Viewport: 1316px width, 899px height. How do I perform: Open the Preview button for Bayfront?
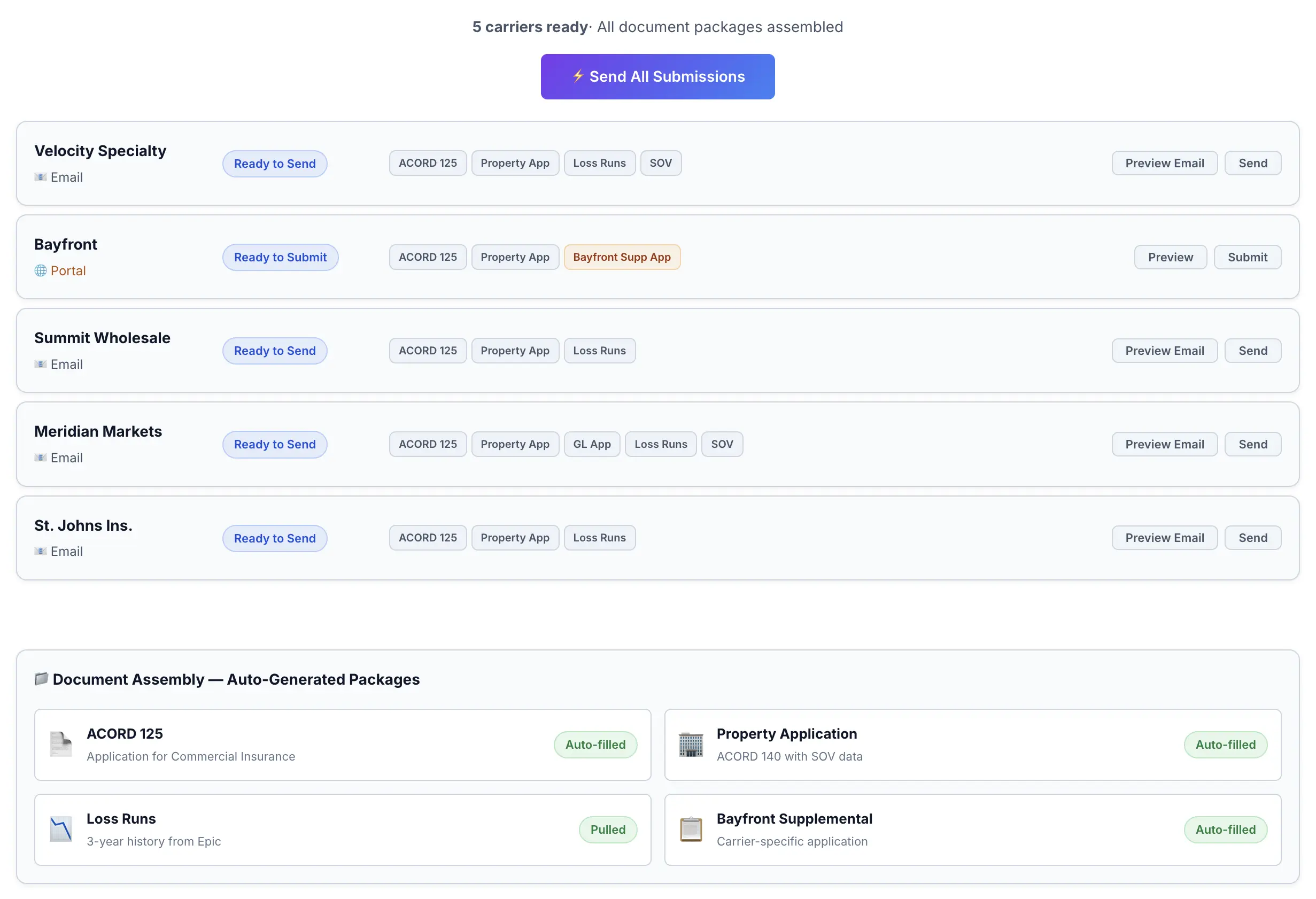[x=1170, y=257]
